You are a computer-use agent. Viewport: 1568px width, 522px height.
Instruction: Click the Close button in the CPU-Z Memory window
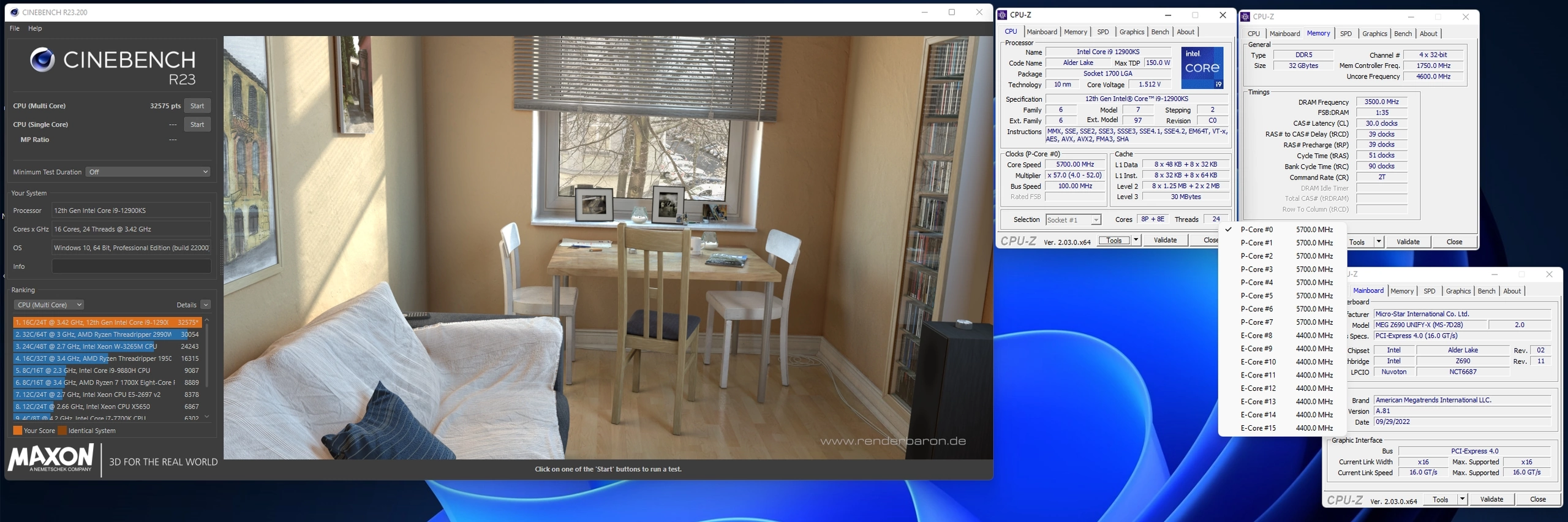[x=1454, y=242]
